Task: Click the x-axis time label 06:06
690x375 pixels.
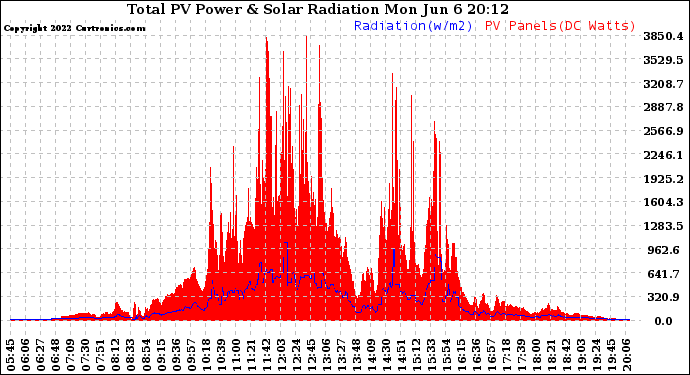Action: 26,355
